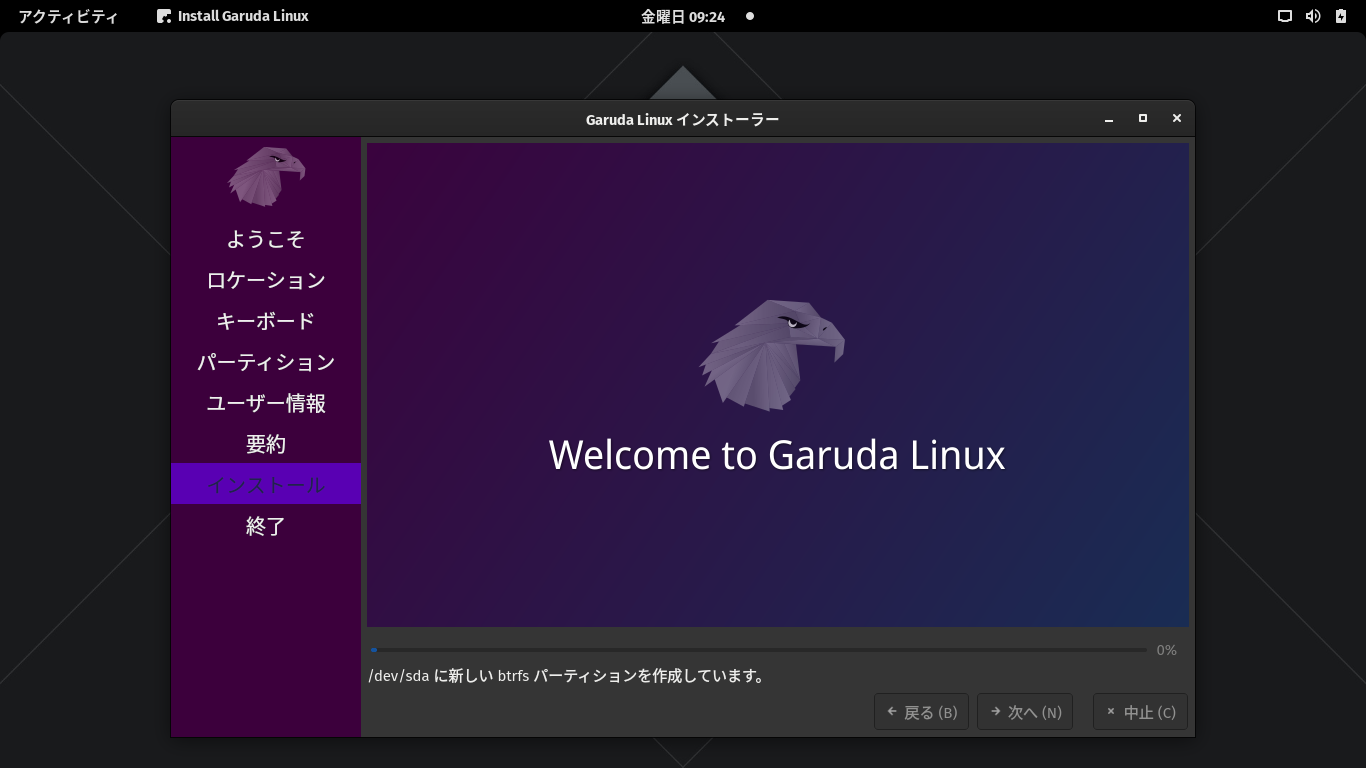Select the キーボード step

(266, 321)
